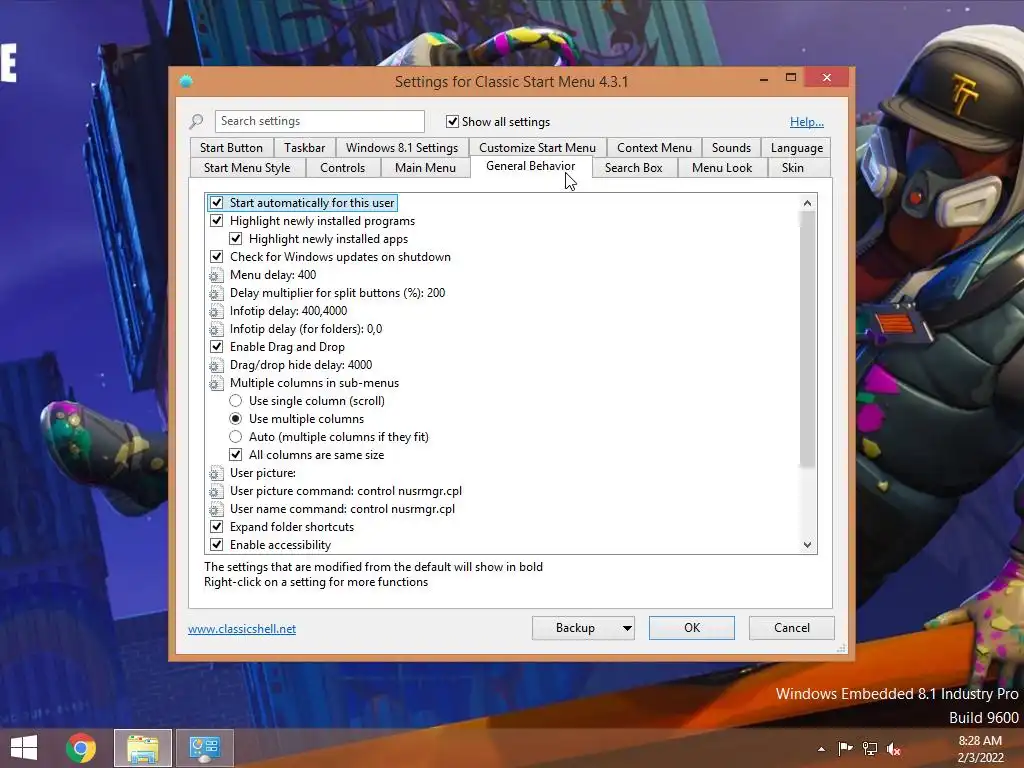Click the settings list scrollbar thumb
The height and width of the screenshot is (768, 1024).
pyautogui.click(x=807, y=340)
